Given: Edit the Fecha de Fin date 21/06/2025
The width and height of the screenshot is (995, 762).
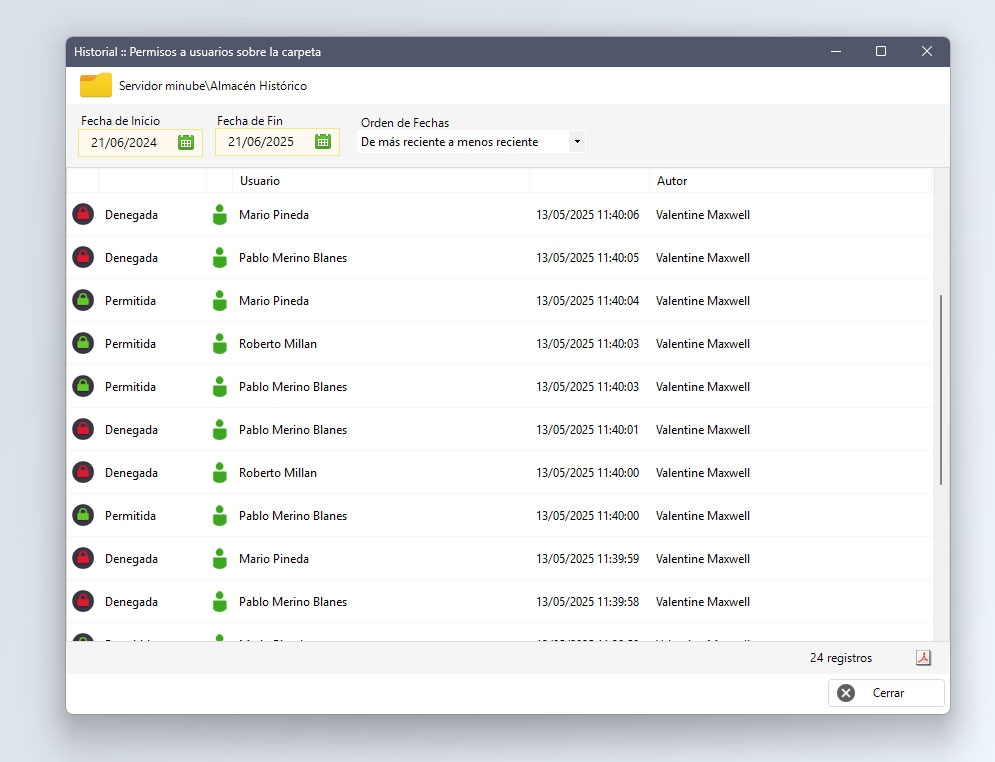Looking at the screenshot, I should pyautogui.click(x=261, y=141).
